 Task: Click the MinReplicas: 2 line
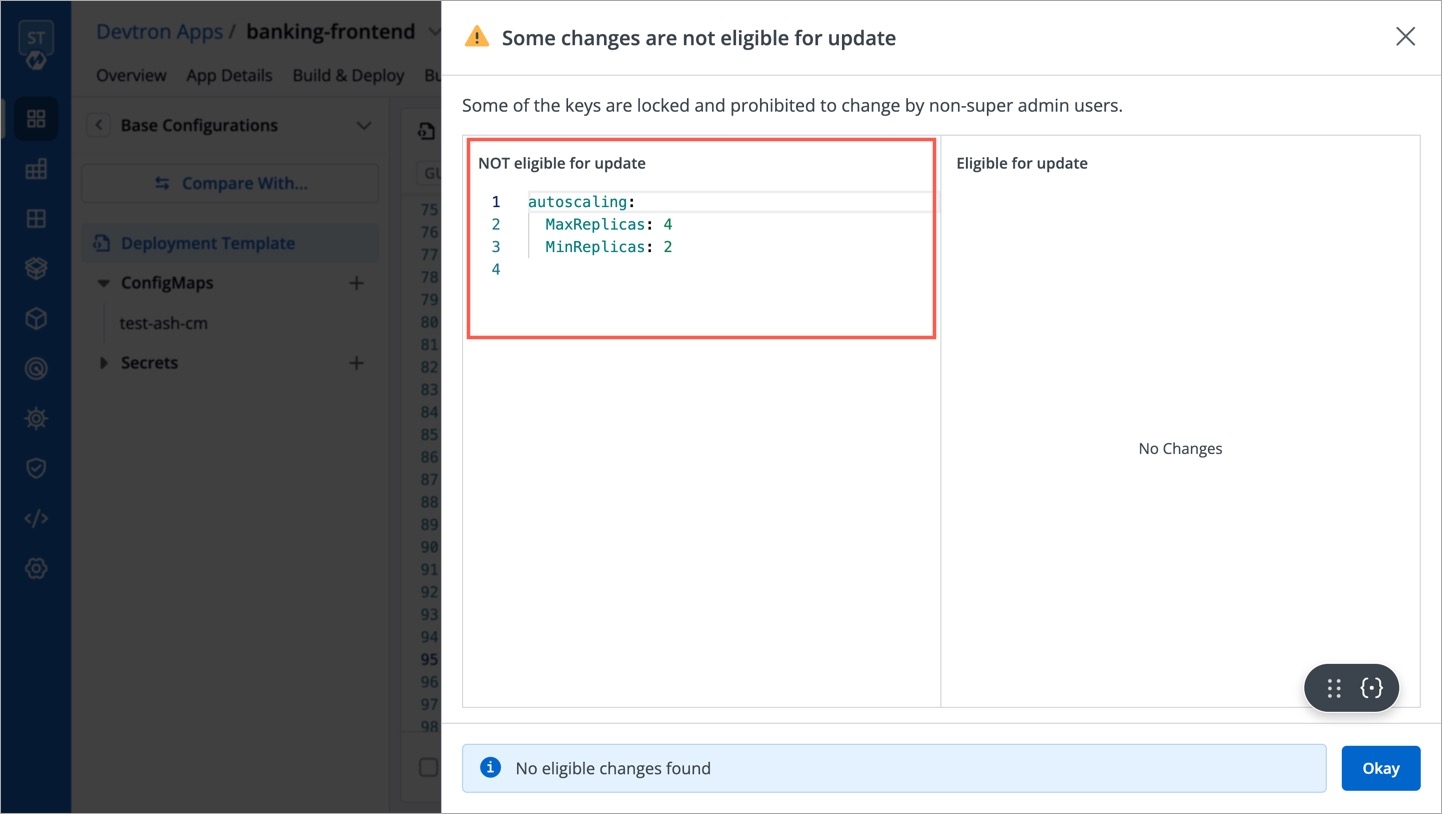tap(608, 247)
